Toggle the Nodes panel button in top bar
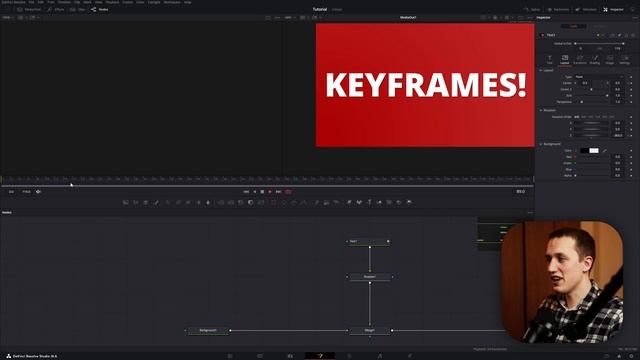 tap(100, 9)
